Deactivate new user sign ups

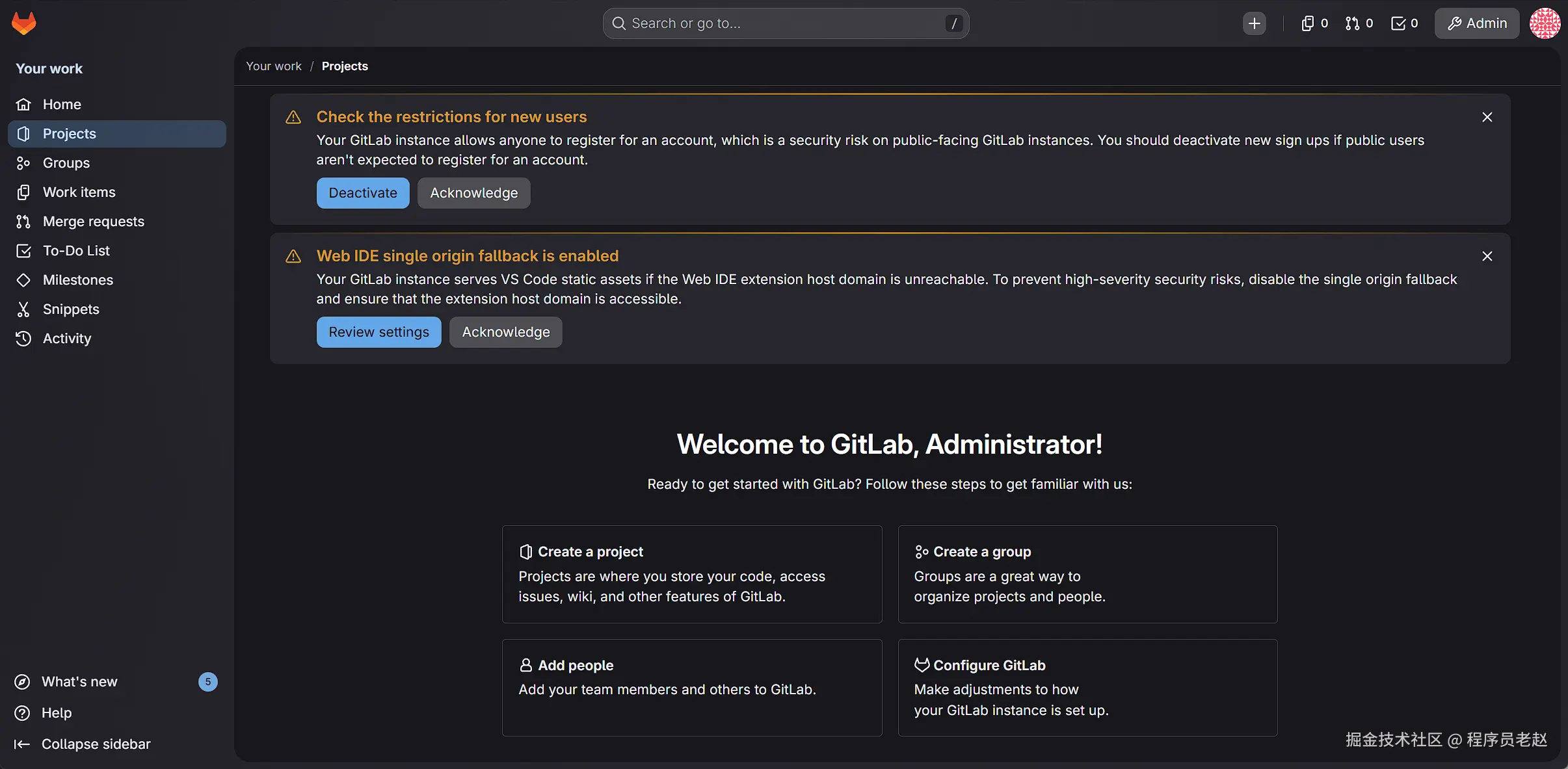click(x=363, y=193)
